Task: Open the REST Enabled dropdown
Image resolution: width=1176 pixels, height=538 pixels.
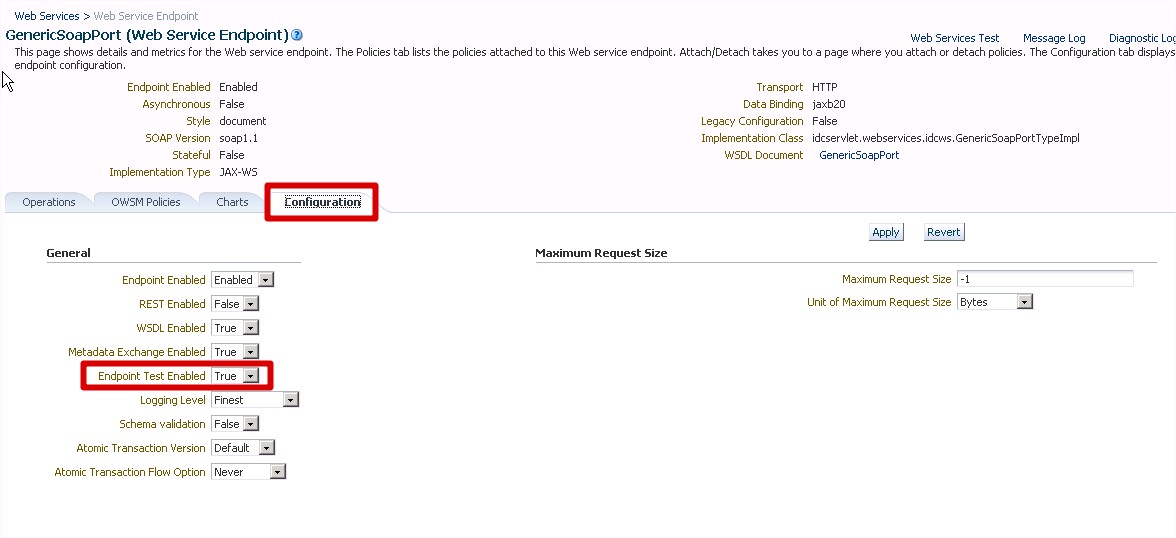Action: pyautogui.click(x=235, y=304)
